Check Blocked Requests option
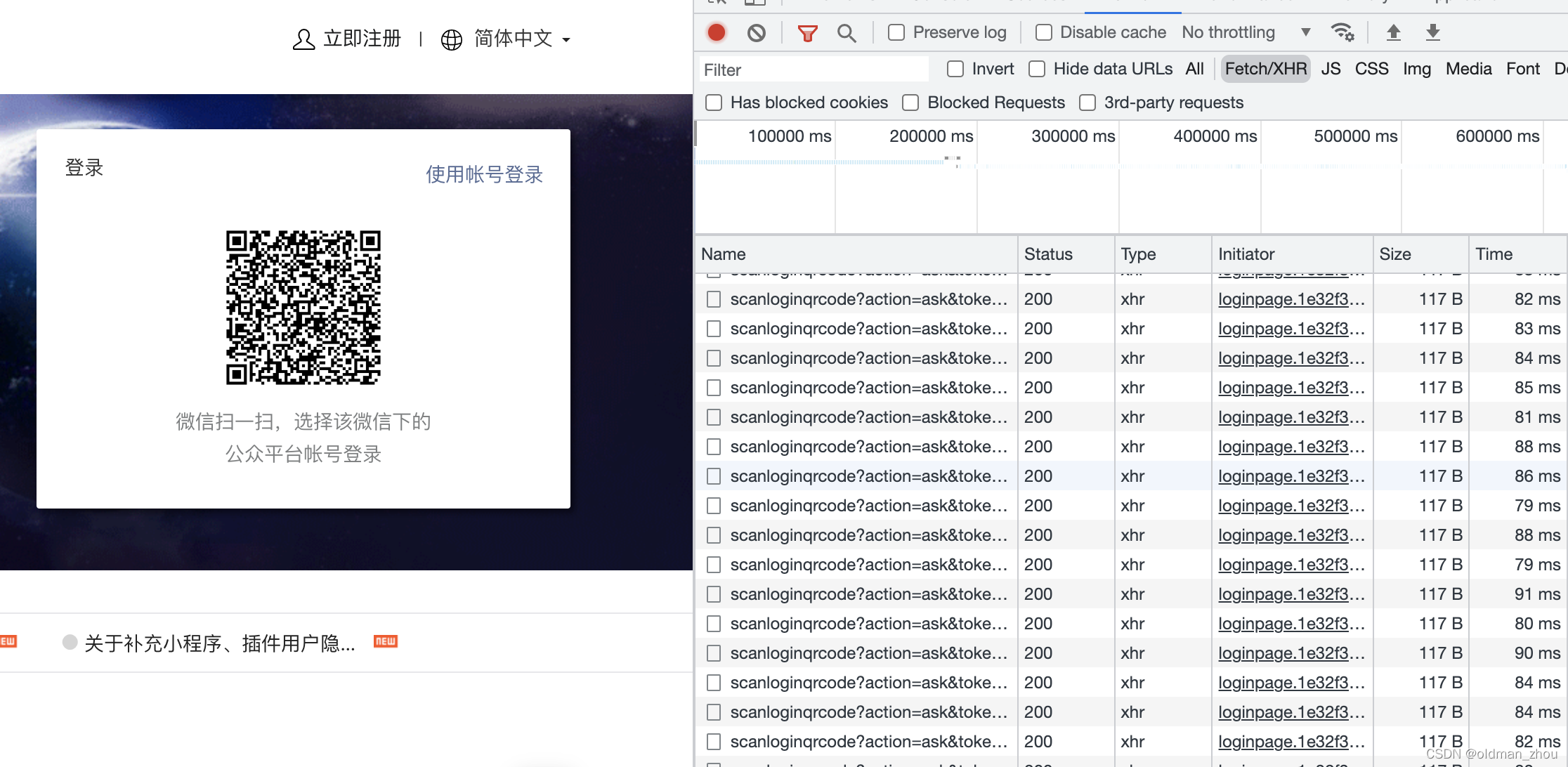 911,103
